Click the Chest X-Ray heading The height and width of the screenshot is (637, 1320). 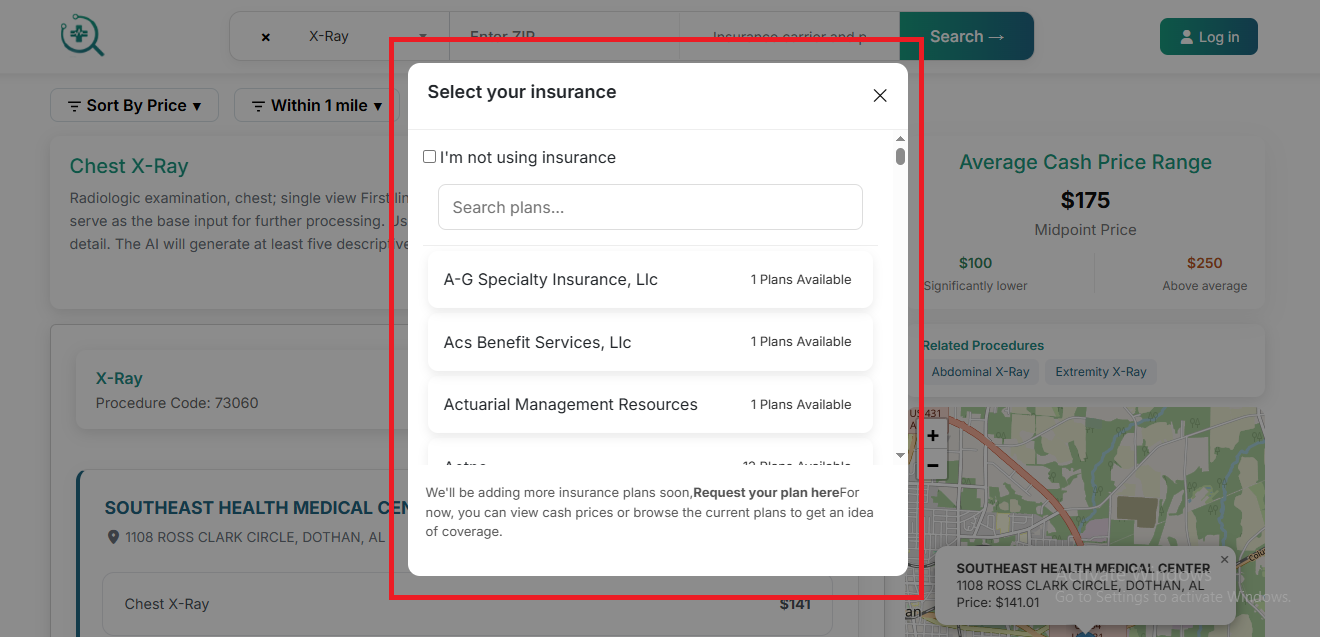point(129,166)
